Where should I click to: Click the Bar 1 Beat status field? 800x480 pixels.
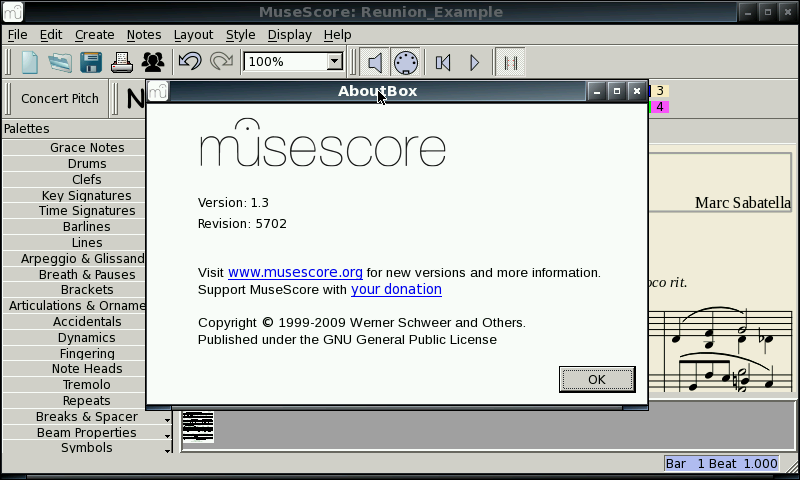point(721,464)
